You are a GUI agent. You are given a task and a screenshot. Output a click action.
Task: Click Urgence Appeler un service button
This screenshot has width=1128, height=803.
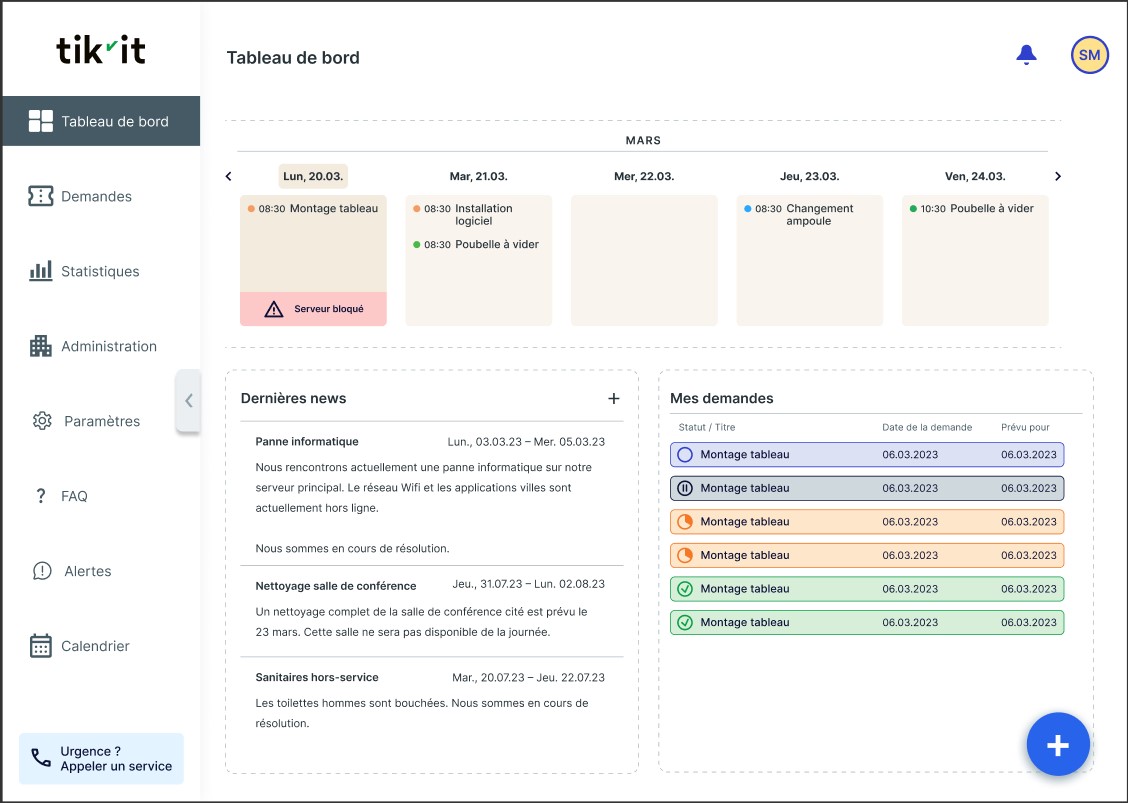(x=101, y=758)
